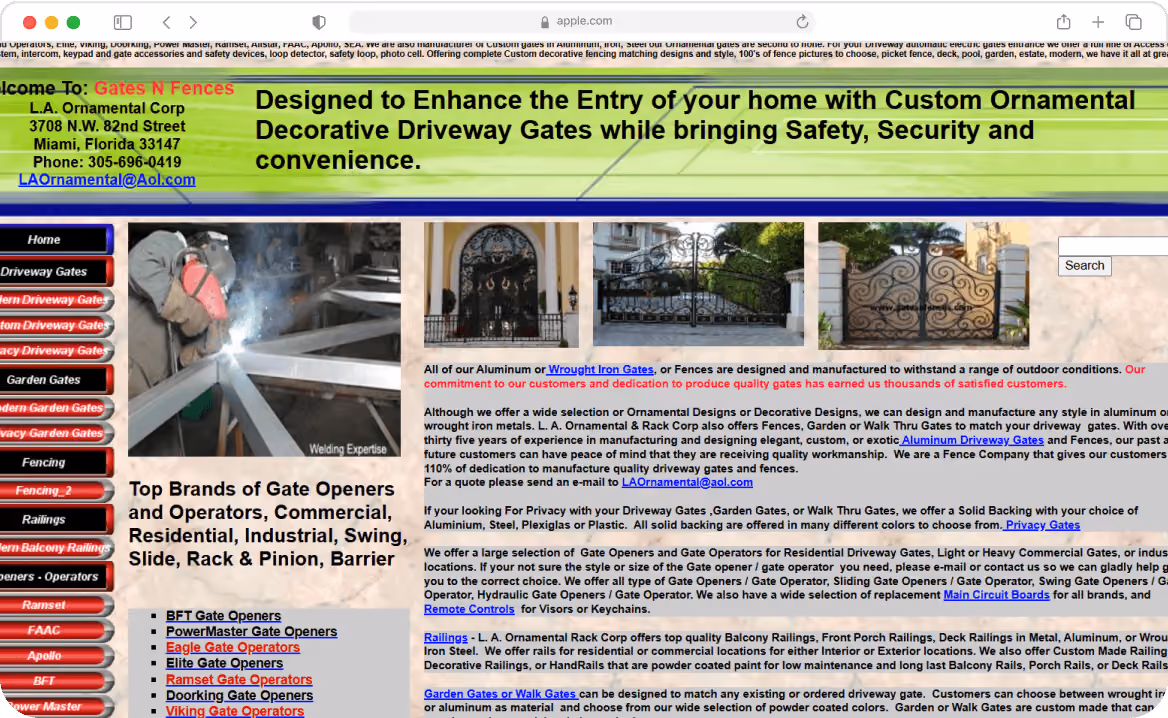This screenshot has height=718, width=1168.
Task: Open the Modern Driveway Gates submenu button
Action: (x=56, y=300)
